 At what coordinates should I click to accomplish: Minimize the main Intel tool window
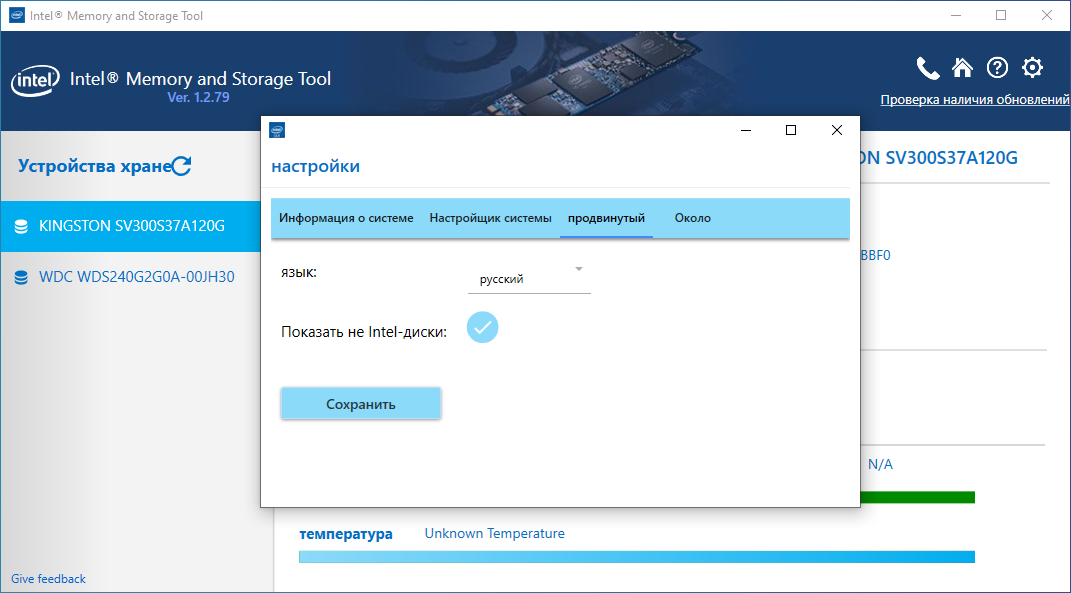point(954,15)
